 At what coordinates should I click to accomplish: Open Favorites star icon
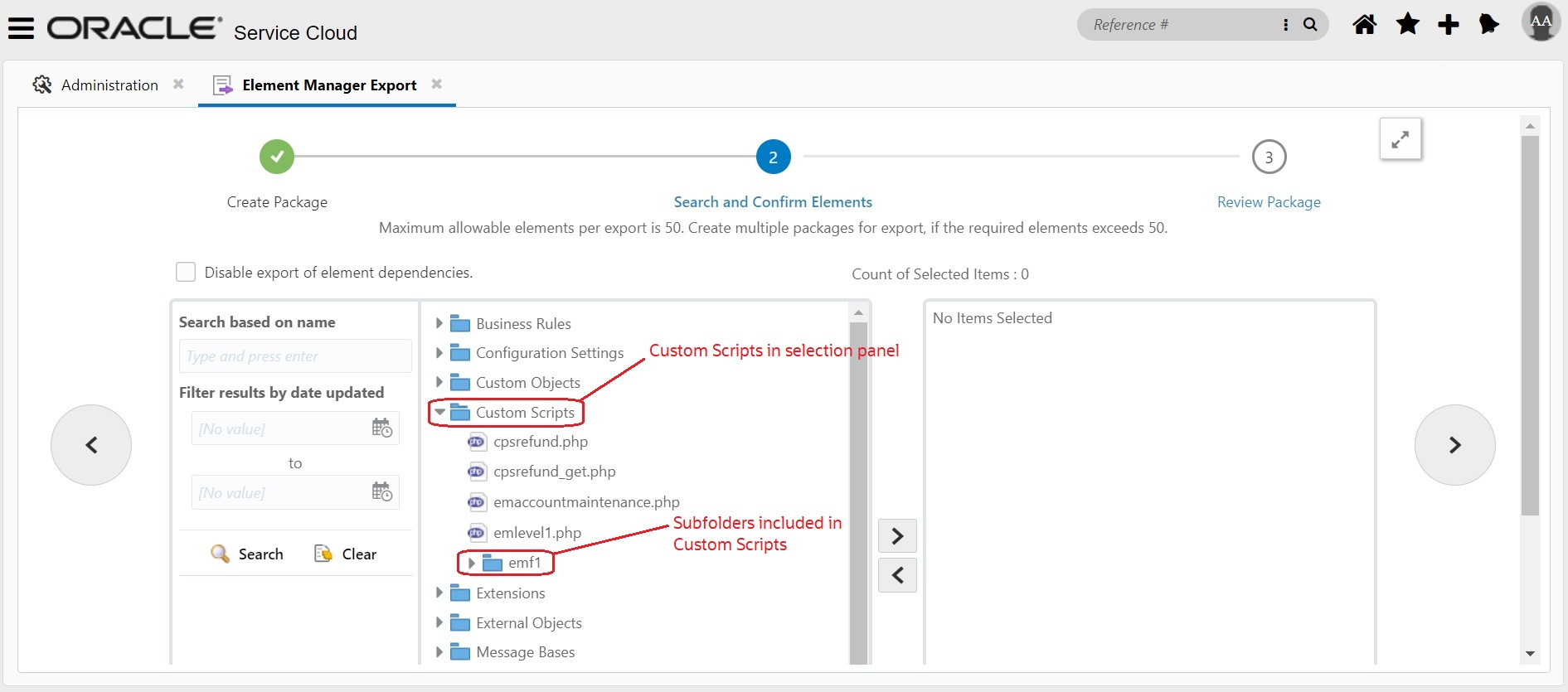(1407, 25)
